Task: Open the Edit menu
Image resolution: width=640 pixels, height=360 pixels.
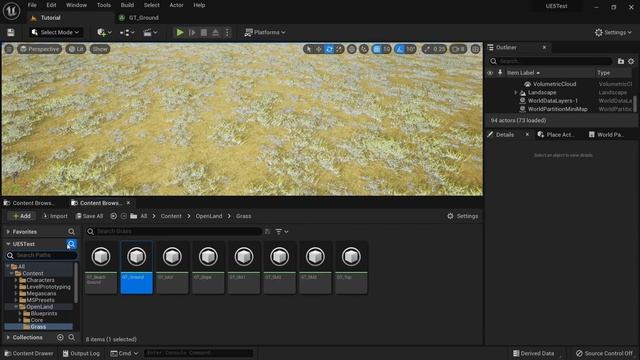Action: pos(51,5)
